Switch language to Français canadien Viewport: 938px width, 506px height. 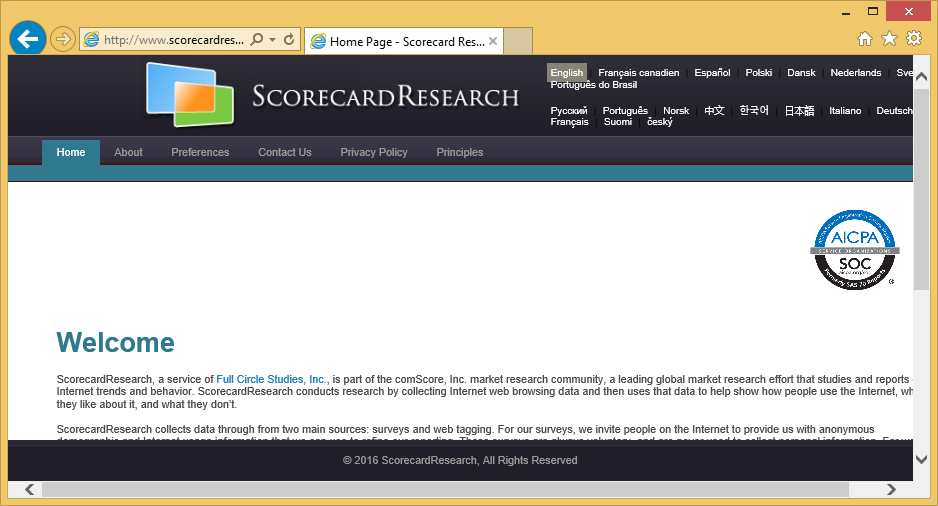click(638, 72)
